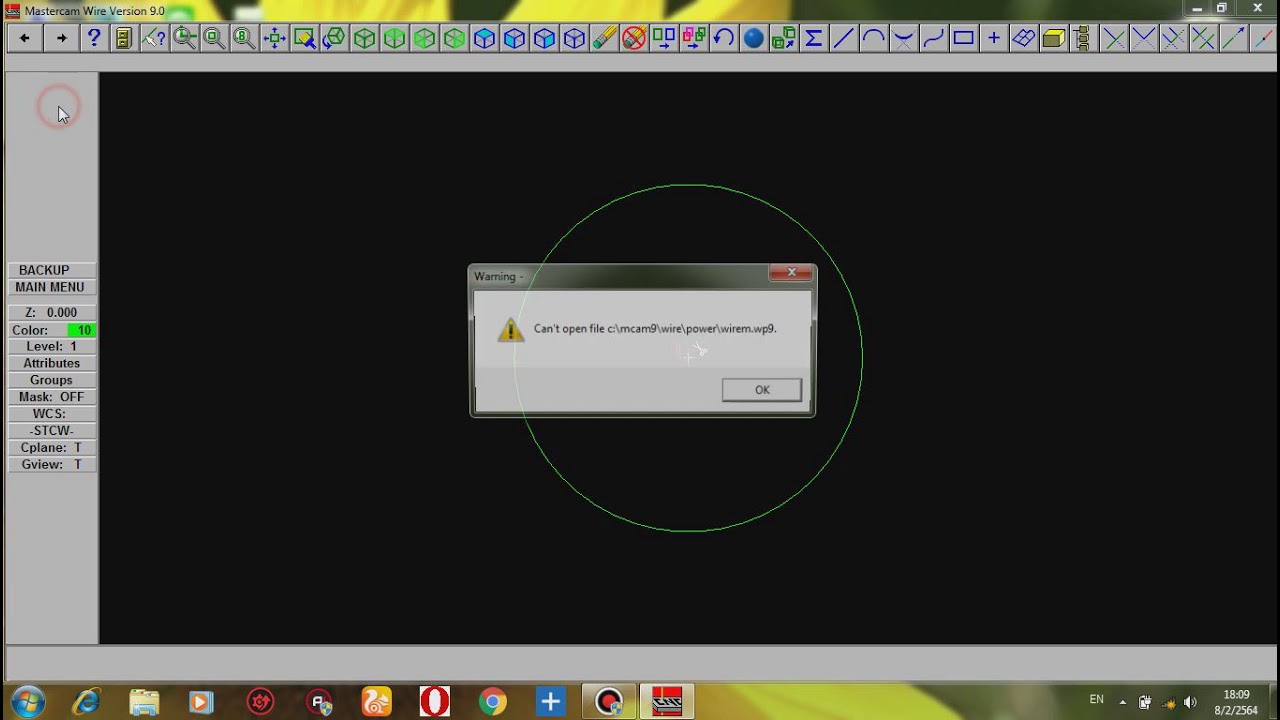The width and height of the screenshot is (1280, 720).
Task: Click the Unzoom magnifier icon
Action: [214, 38]
